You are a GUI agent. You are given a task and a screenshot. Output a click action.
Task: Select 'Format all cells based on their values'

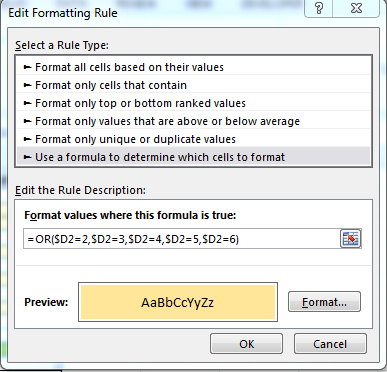tap(193, 67)
